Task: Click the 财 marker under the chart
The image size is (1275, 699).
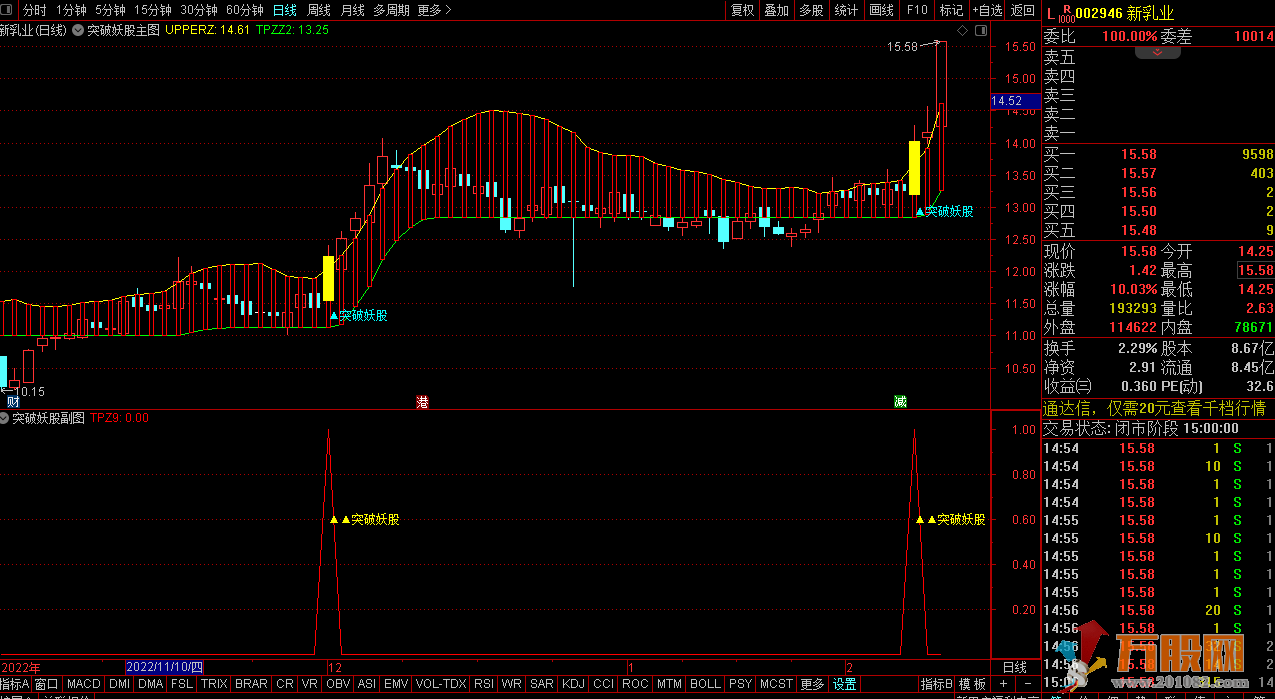Action: pos(13,402)
